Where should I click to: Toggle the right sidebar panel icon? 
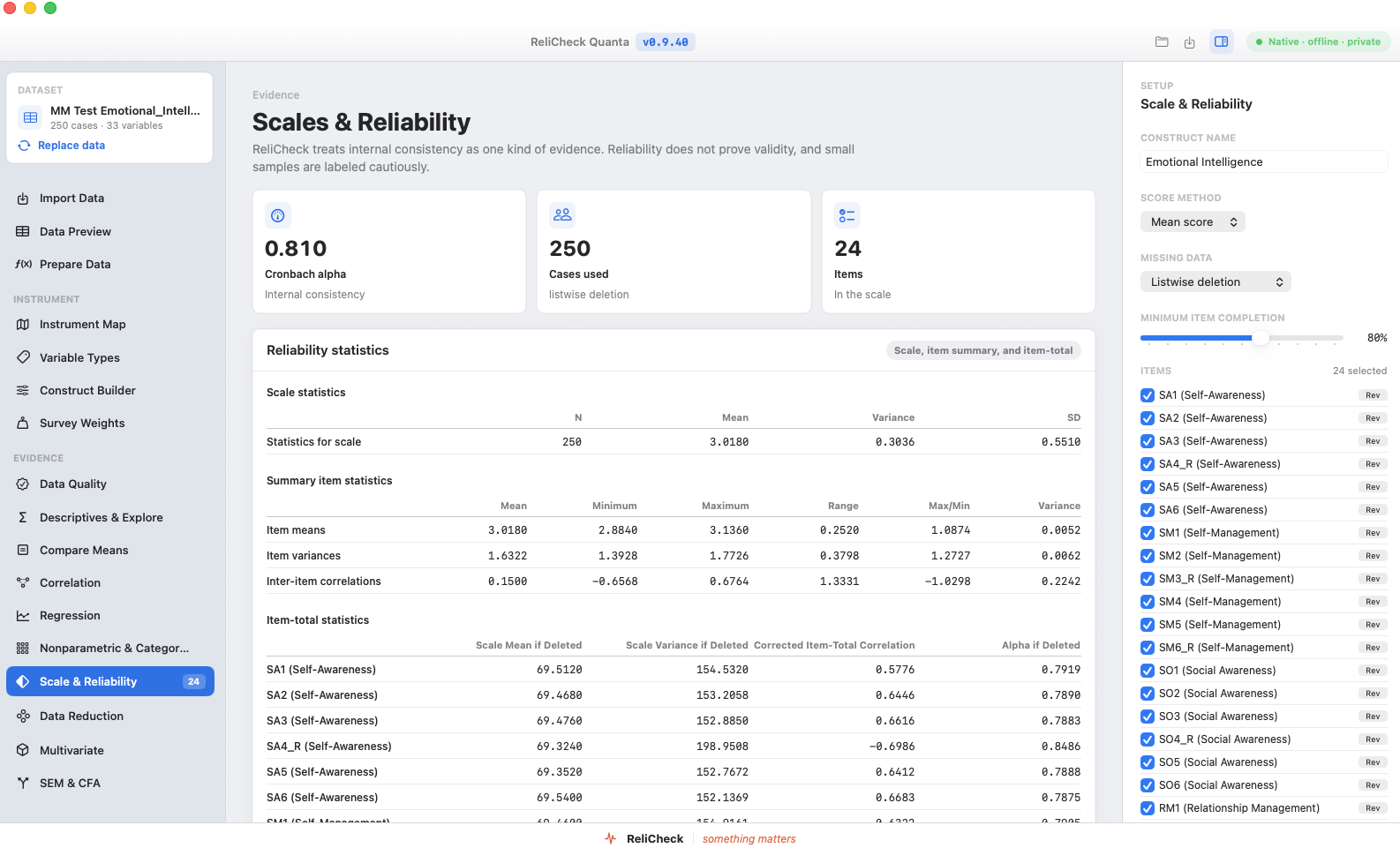(1222, 41)
